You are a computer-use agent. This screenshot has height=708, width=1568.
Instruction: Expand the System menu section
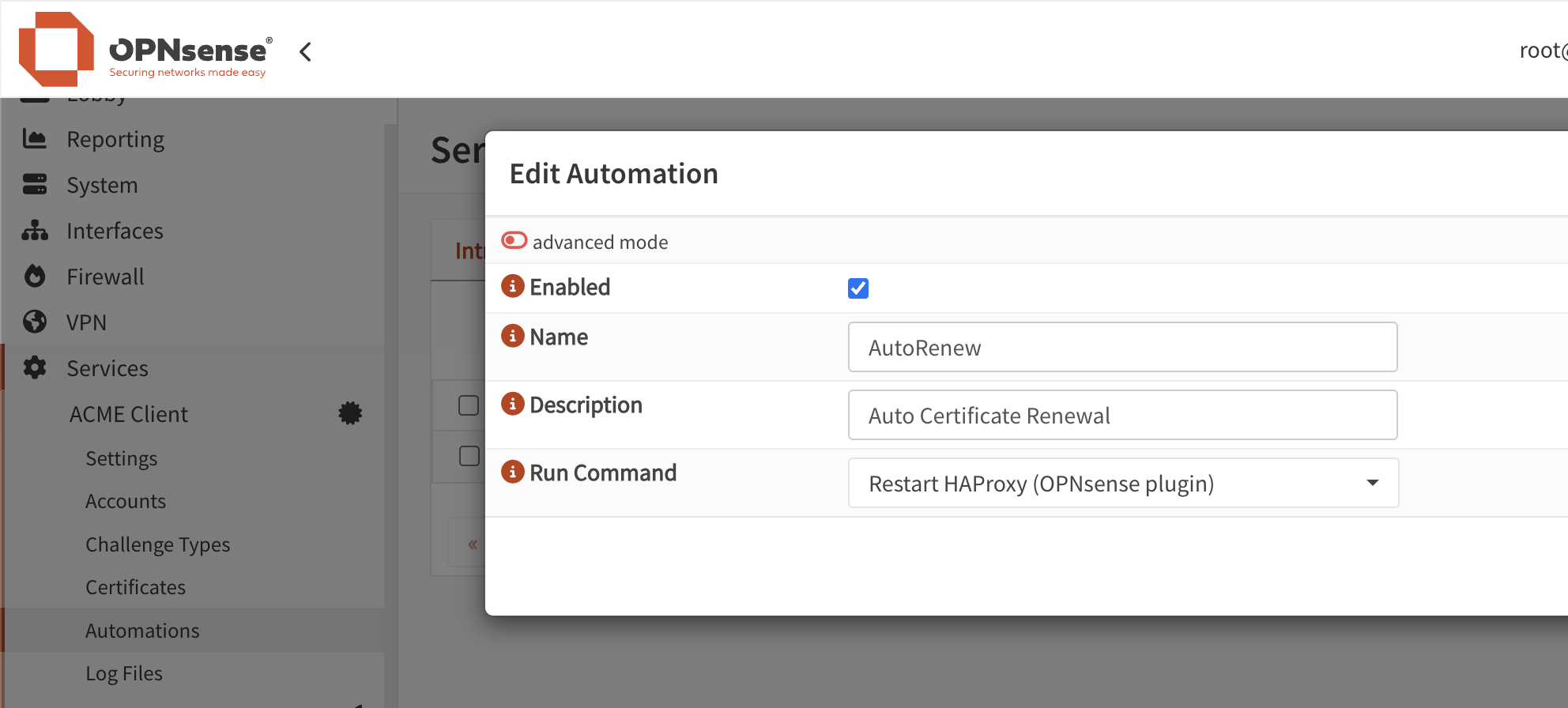tap(102, 185)
